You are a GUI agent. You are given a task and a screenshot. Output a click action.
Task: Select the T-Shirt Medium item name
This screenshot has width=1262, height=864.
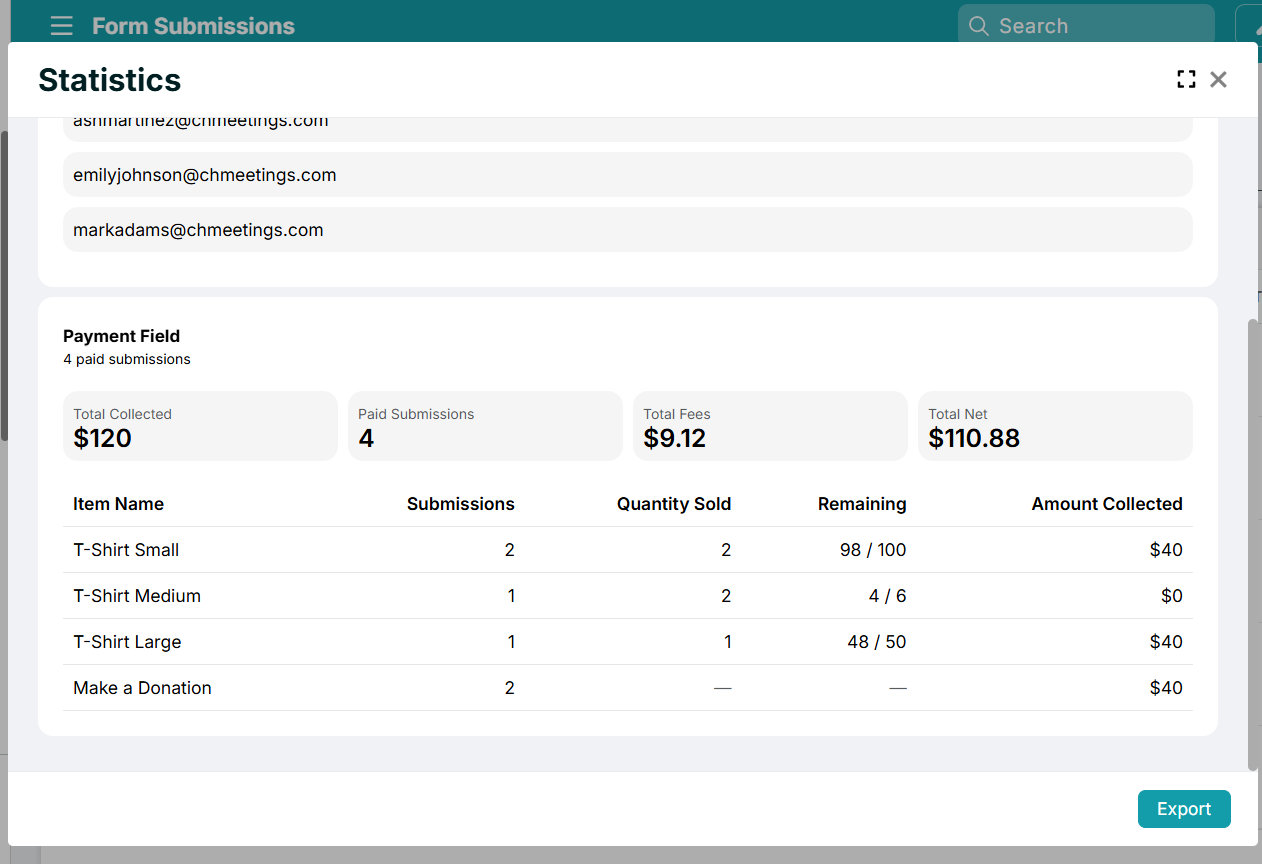point(137,596)
